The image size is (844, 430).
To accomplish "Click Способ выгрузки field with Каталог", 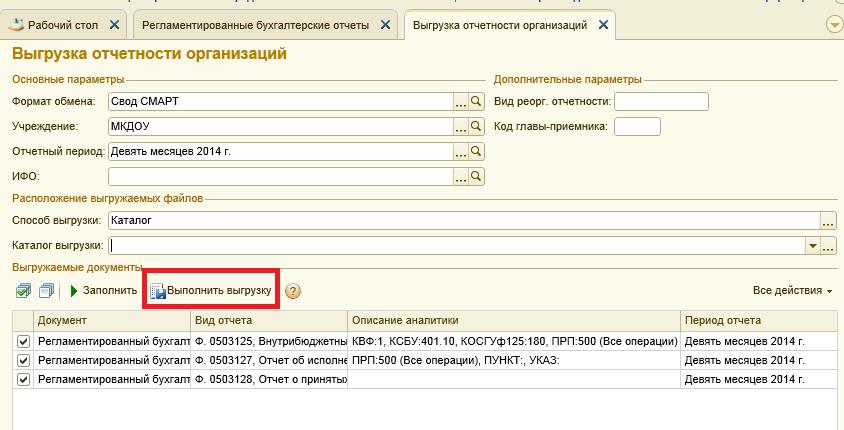I will pyautogui.click(x=464, y=221).
